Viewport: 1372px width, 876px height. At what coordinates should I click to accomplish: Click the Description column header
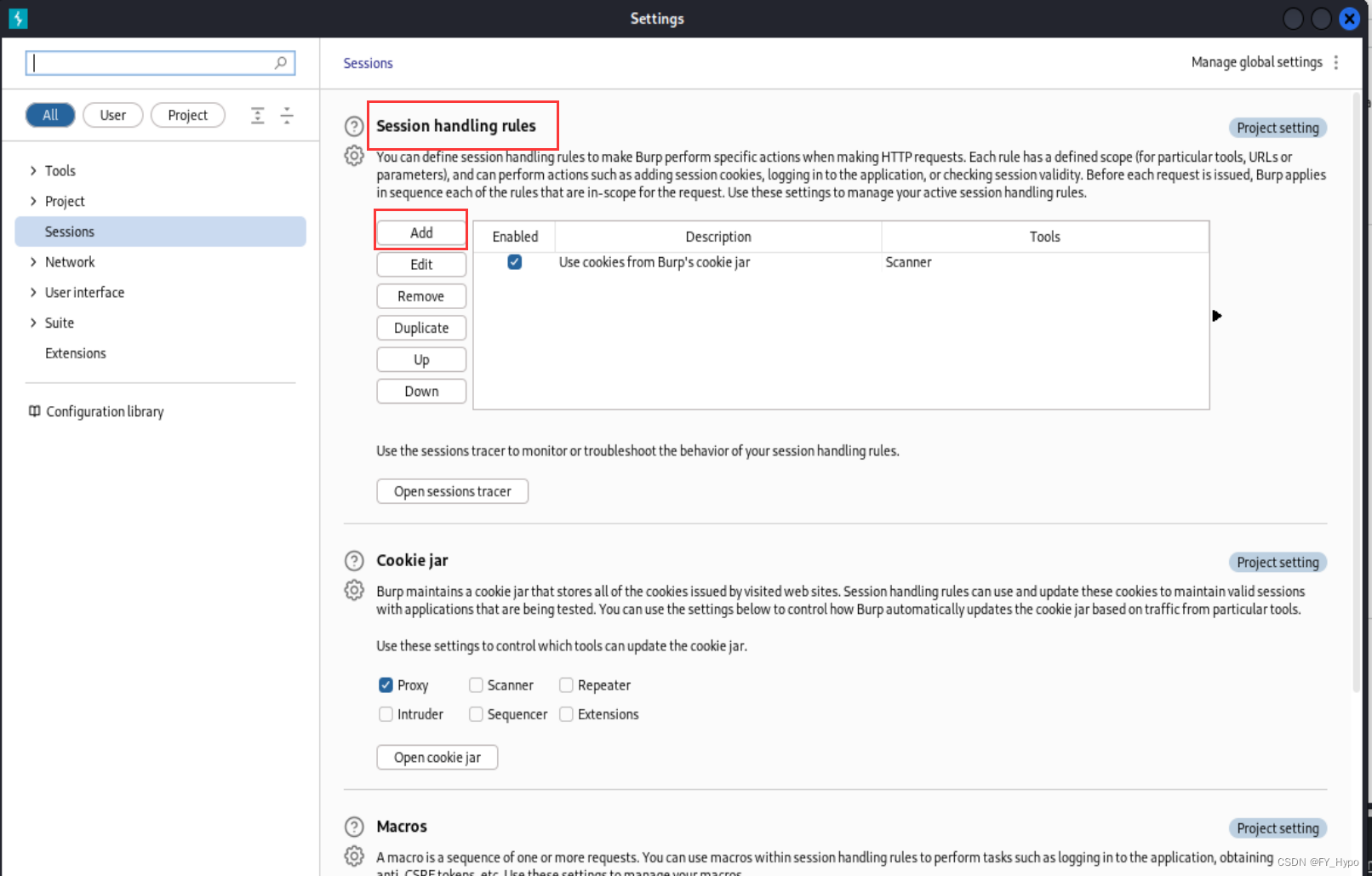718,237
